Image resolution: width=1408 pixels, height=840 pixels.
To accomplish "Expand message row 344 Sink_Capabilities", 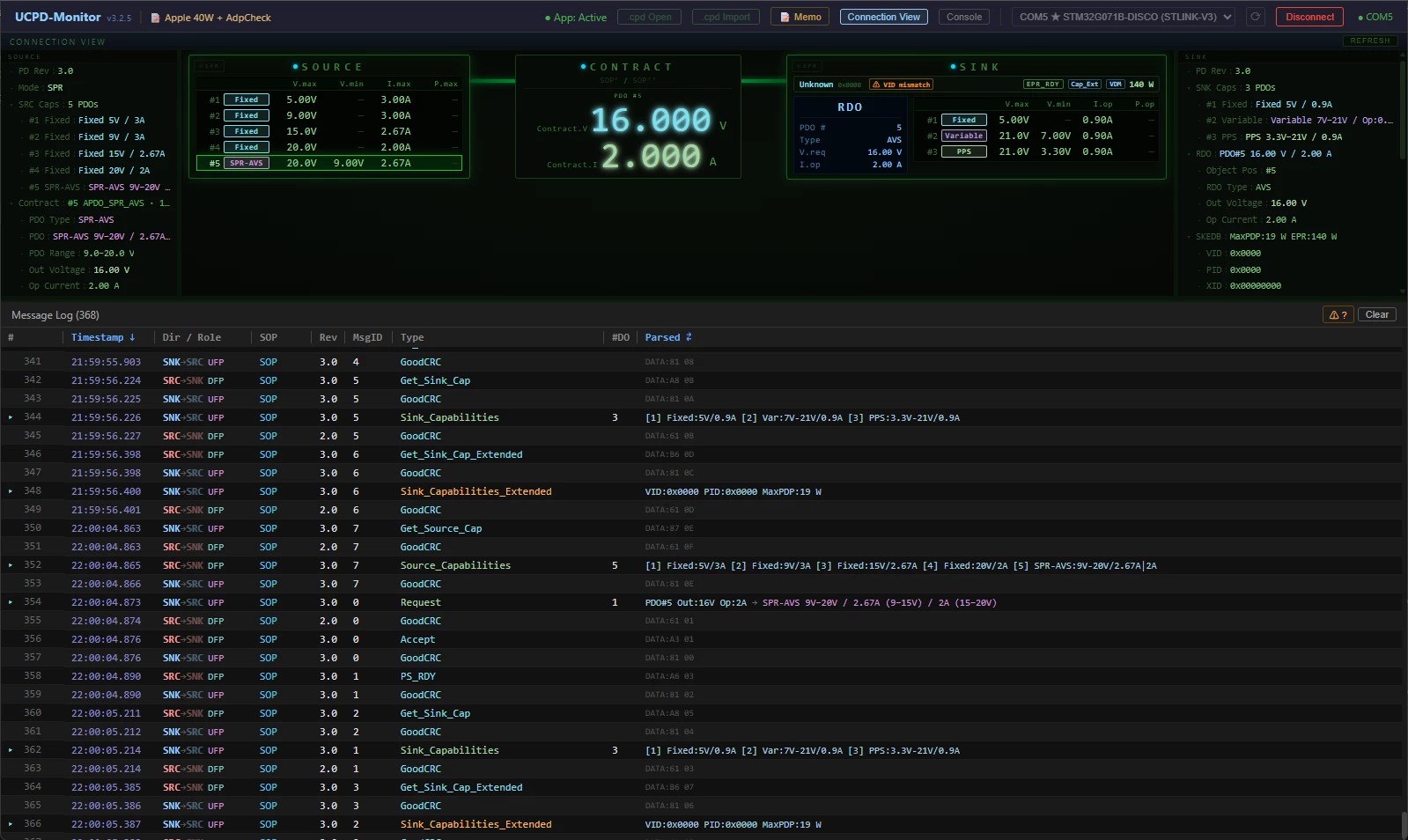I will (x=11, y=417).
